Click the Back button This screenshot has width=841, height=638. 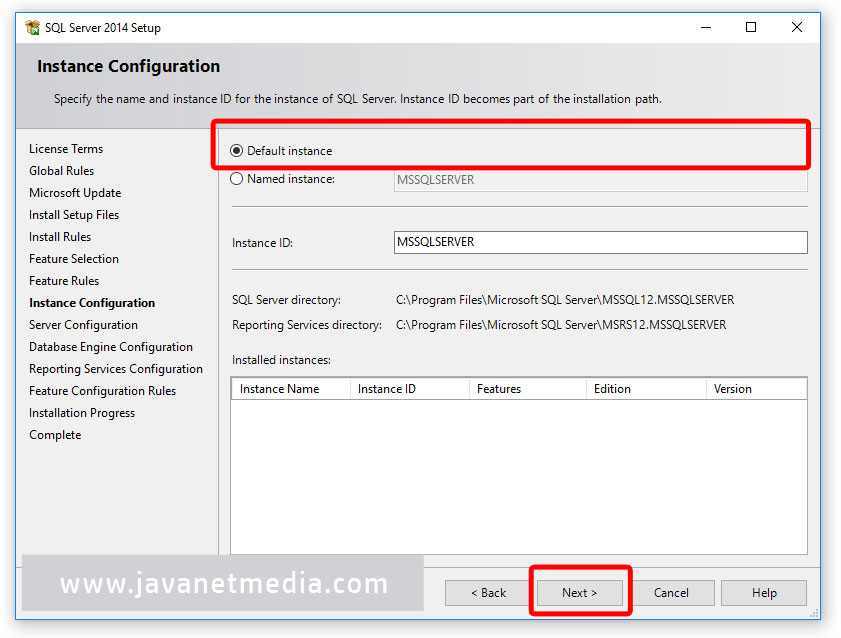[x=488, y=592]
